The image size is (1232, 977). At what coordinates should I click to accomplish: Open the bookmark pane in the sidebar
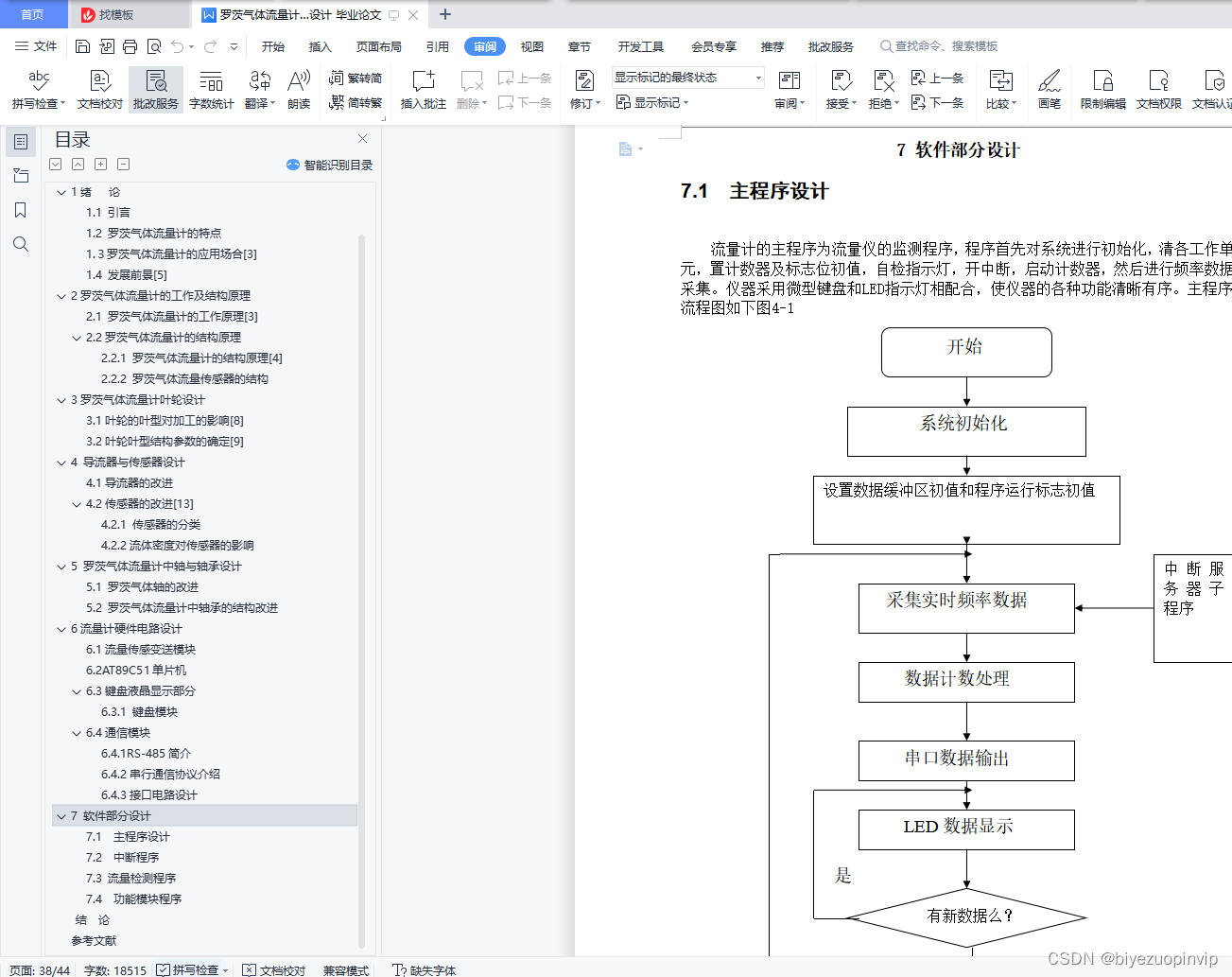(21, 210)
